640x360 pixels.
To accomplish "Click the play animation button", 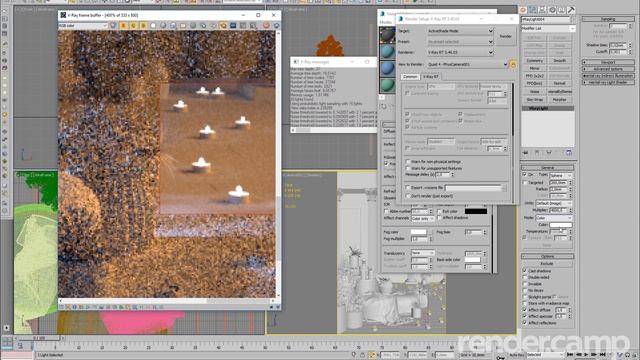I will pyautogui.click(x=587, y=355).
